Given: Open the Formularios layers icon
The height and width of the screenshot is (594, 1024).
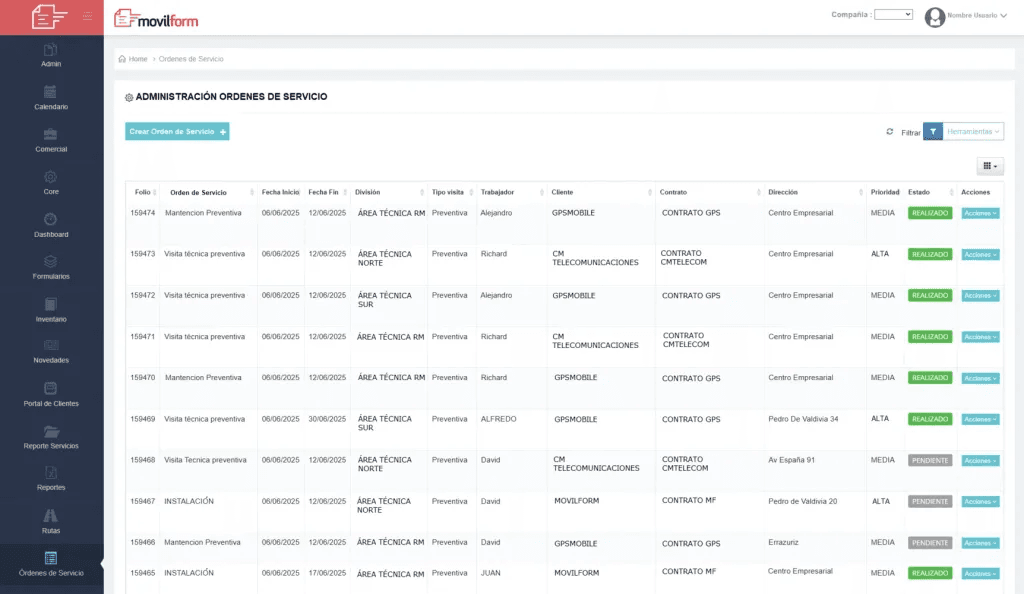Looking at the screenshot, I should pos(50,262).
